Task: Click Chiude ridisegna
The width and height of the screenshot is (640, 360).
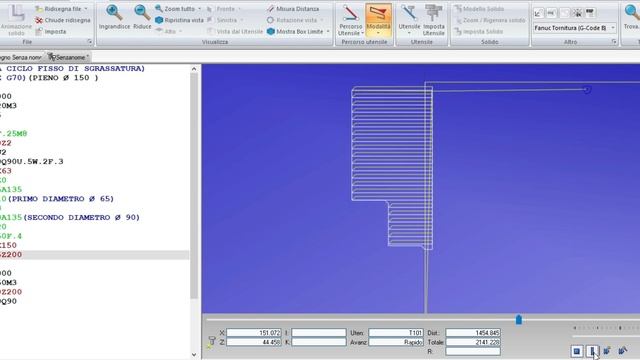Action: tap(62, 20)
